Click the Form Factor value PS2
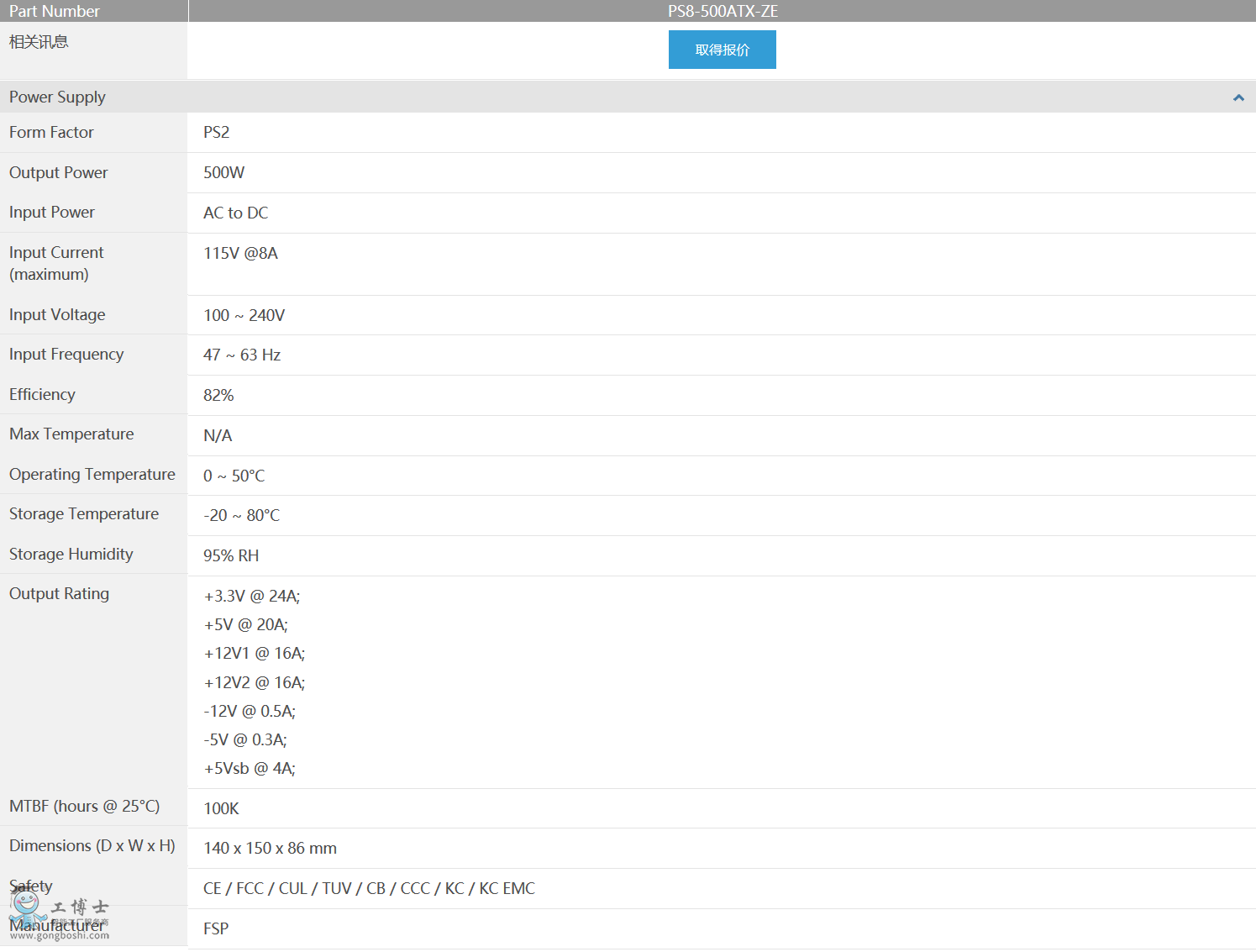The image size is (1256, 952). coord(216,133)
